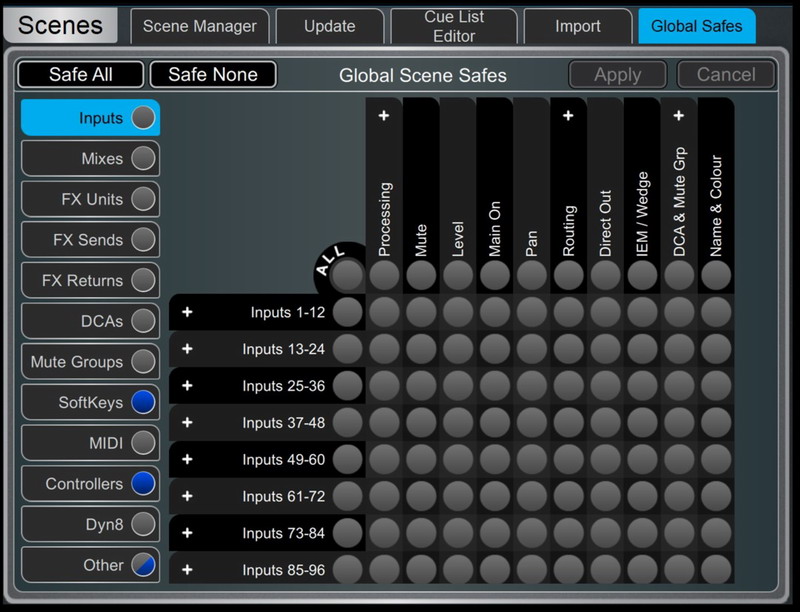Click the Scenes title button
The width and height of the screenshot is (800, 612).
60,25
